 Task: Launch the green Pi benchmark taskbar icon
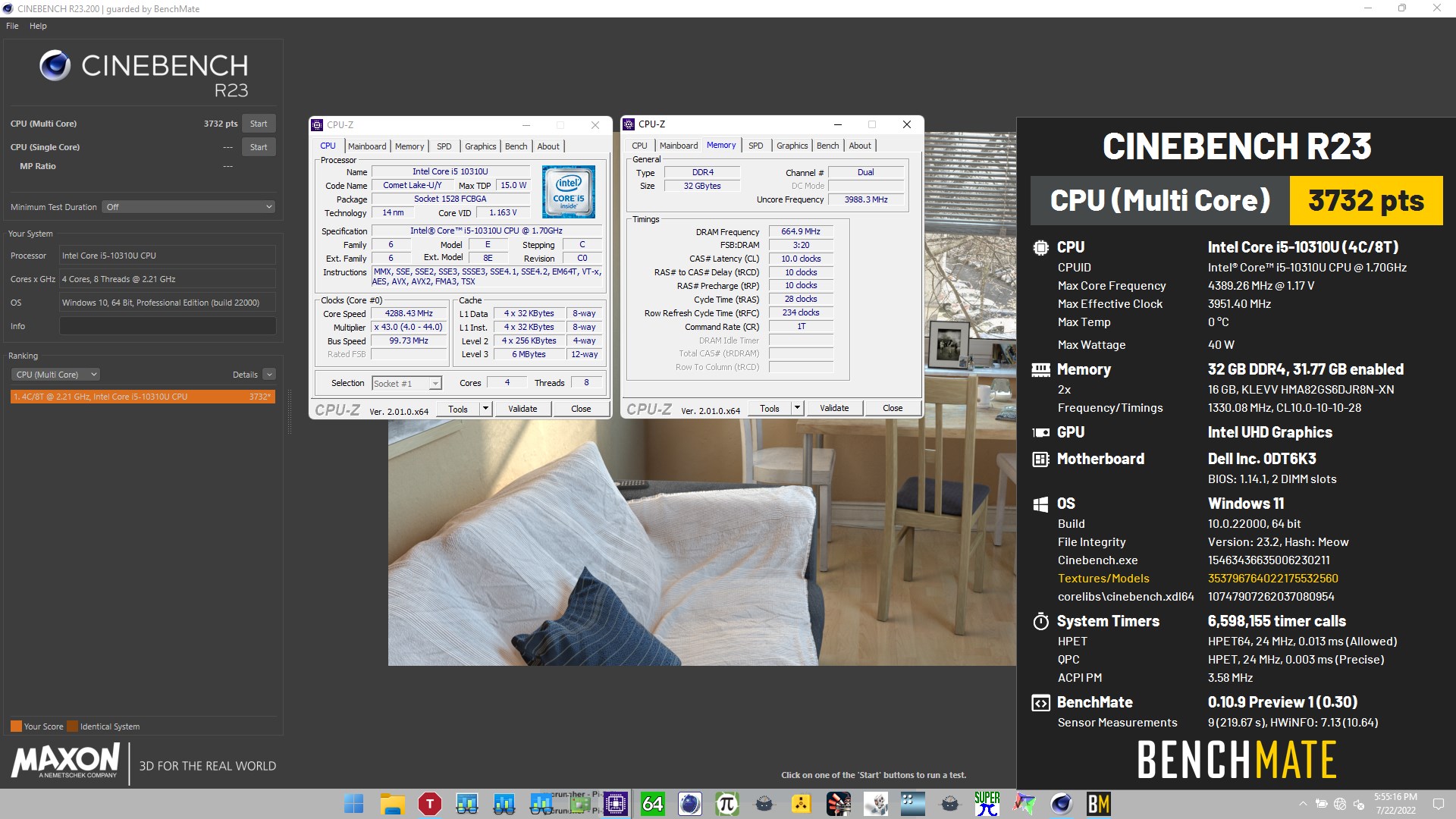726,804
